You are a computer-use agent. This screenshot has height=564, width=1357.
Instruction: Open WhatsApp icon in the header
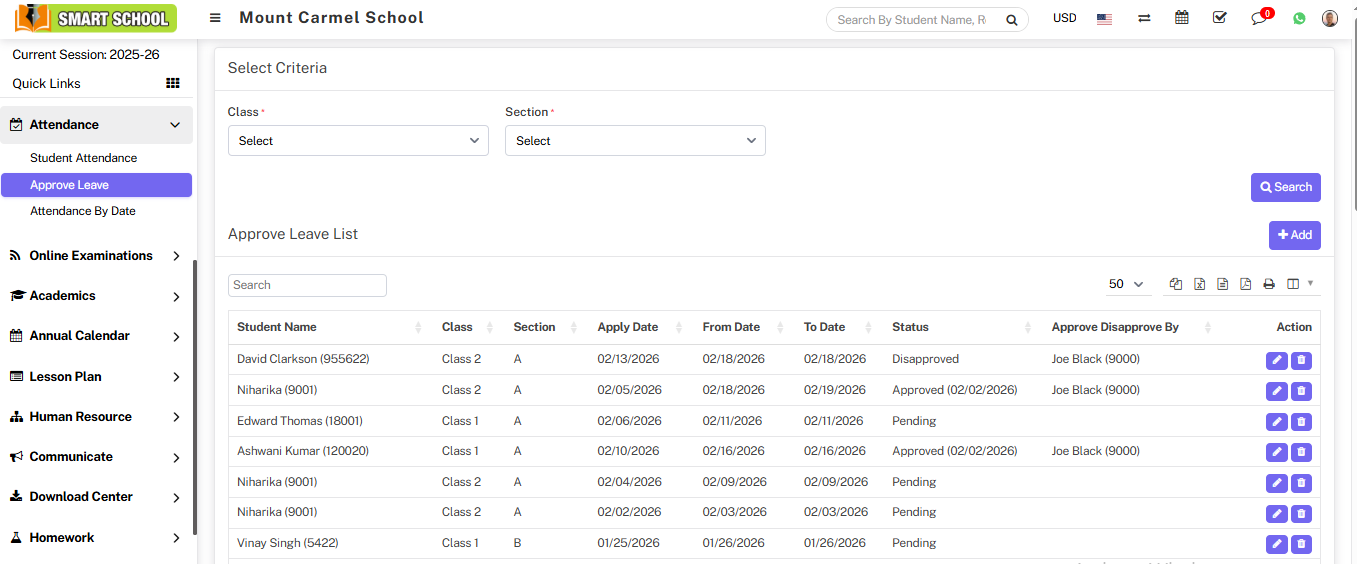point(1299,18)
